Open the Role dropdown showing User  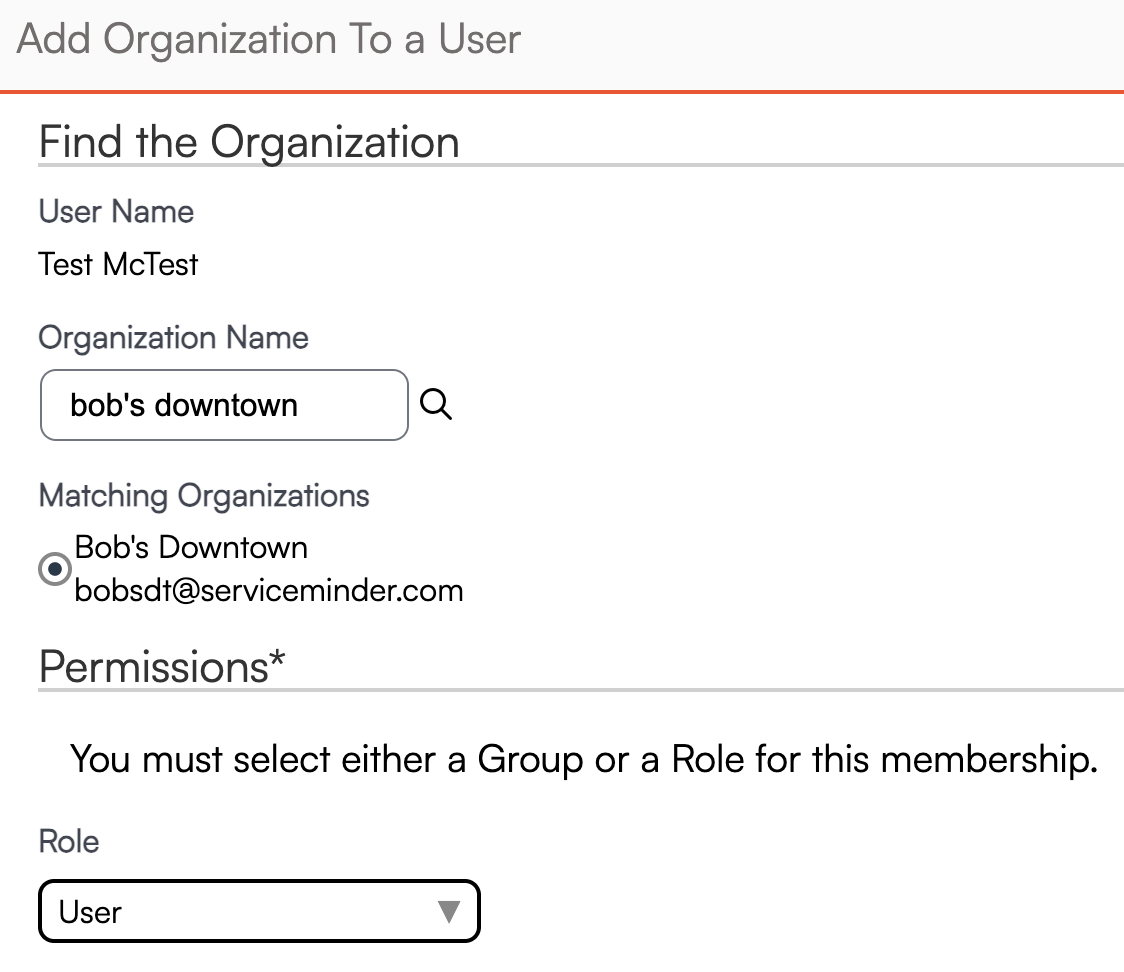[x=259, y=911]
